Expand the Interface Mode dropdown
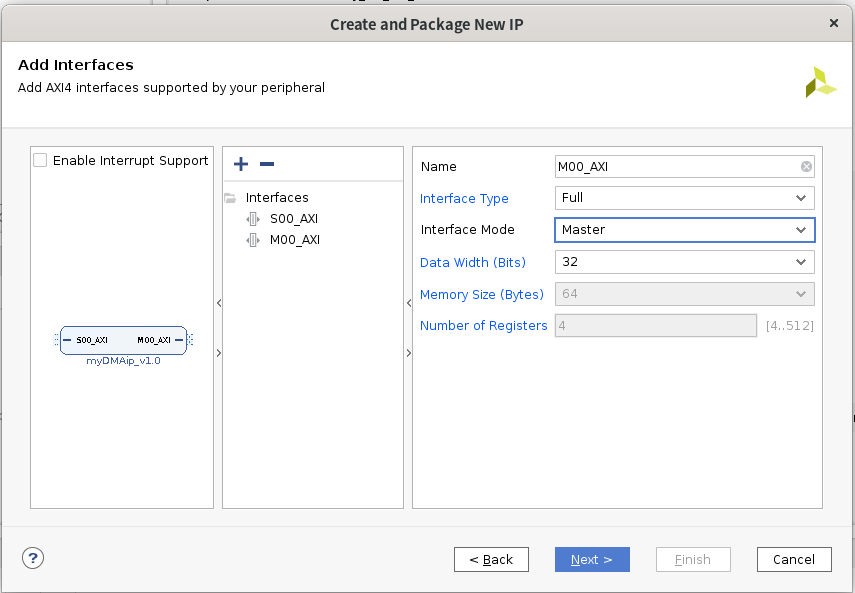The width and height of the screenshot is (855, 593). (685, 230)
